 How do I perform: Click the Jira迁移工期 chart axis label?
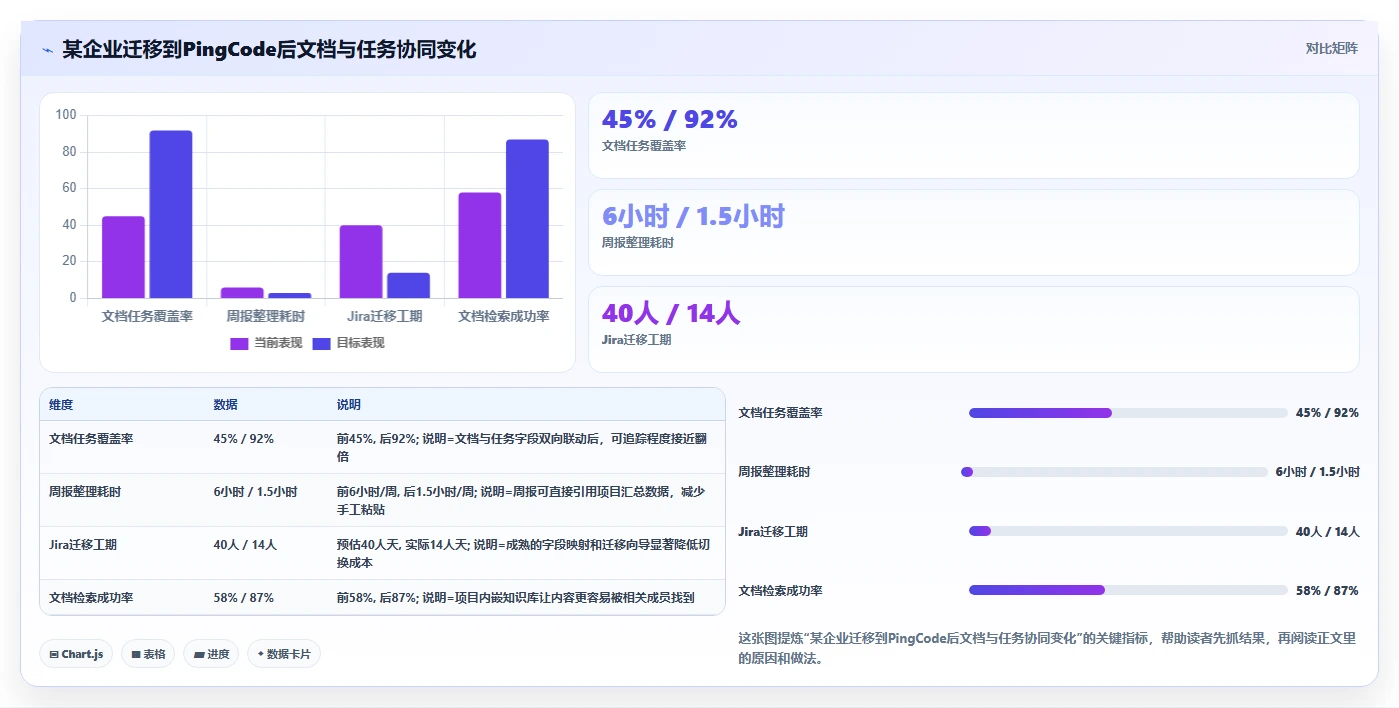click(x=385, y=316)
